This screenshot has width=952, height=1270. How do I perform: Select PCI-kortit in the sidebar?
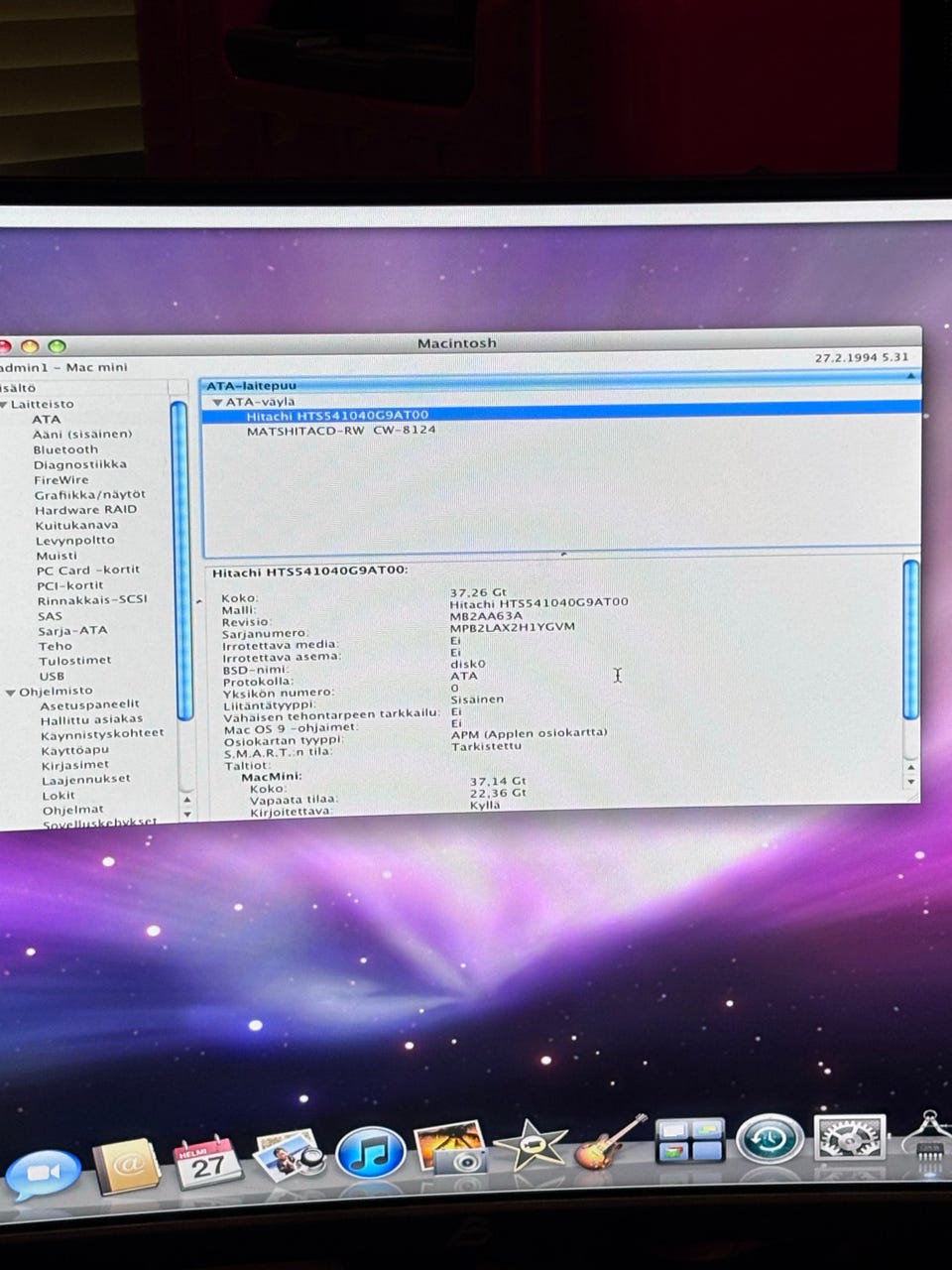tap(70, 585)
